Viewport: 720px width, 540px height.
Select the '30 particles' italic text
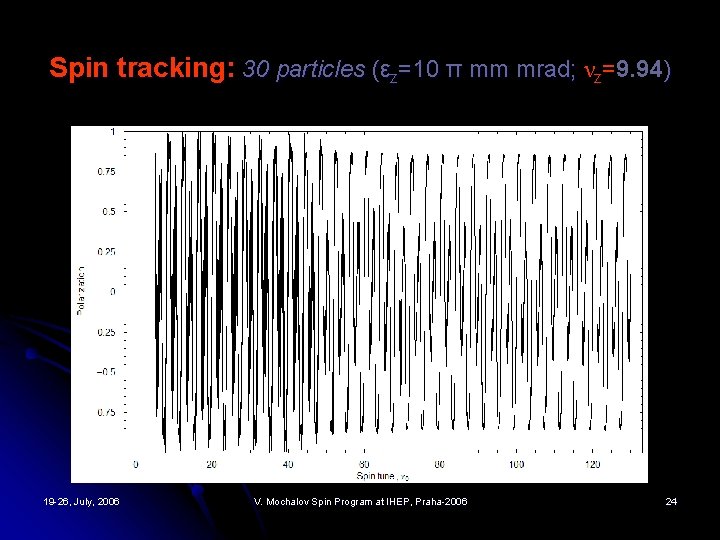(304, 69)
